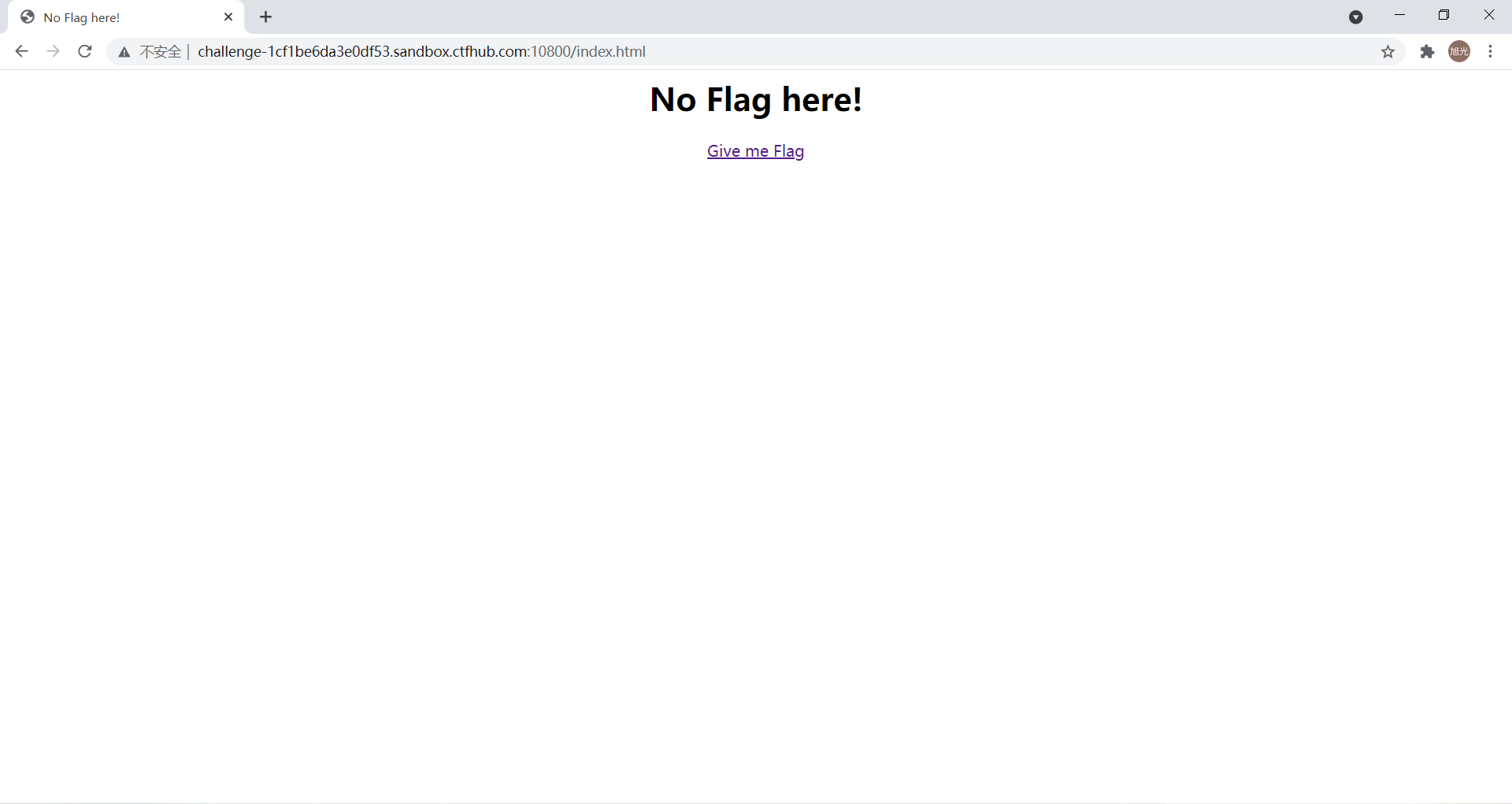This screenshot has width=1512, height=804.
Task: Click the security warning triangle icon
Action: tap(124, 52)
